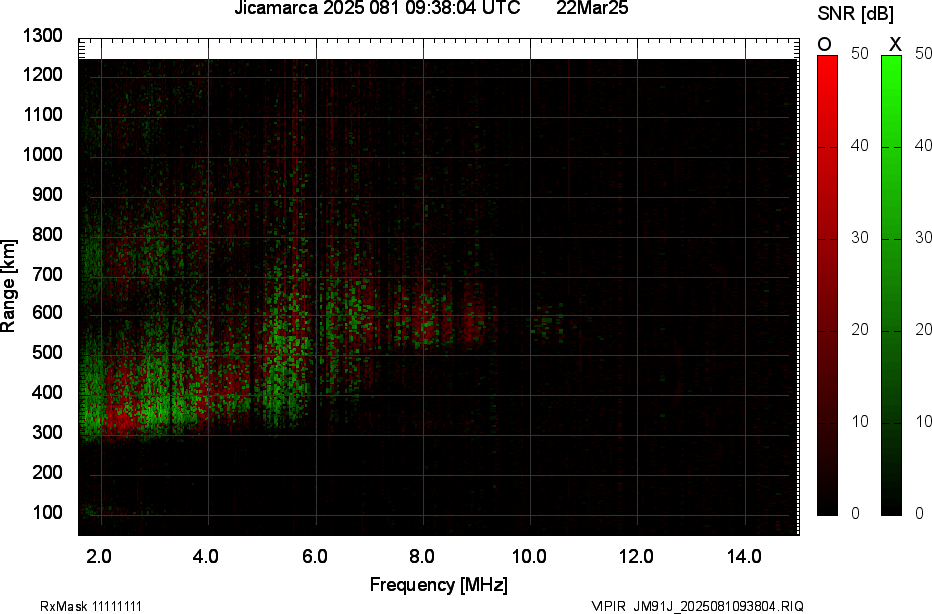Click the "22Mar25" date label
This screenshot has width=932, height=614.
click(593, 9)
